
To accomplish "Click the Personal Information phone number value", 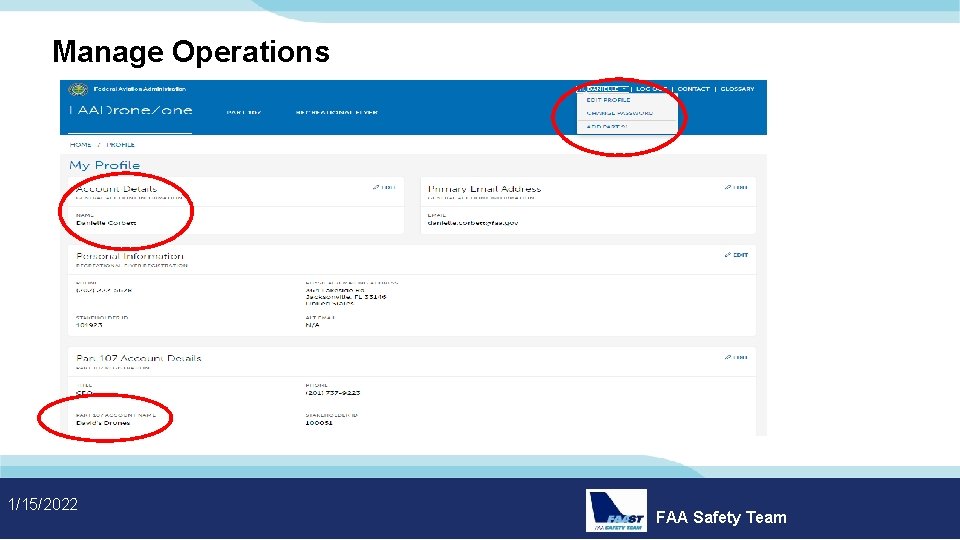I will coord(103,291).
